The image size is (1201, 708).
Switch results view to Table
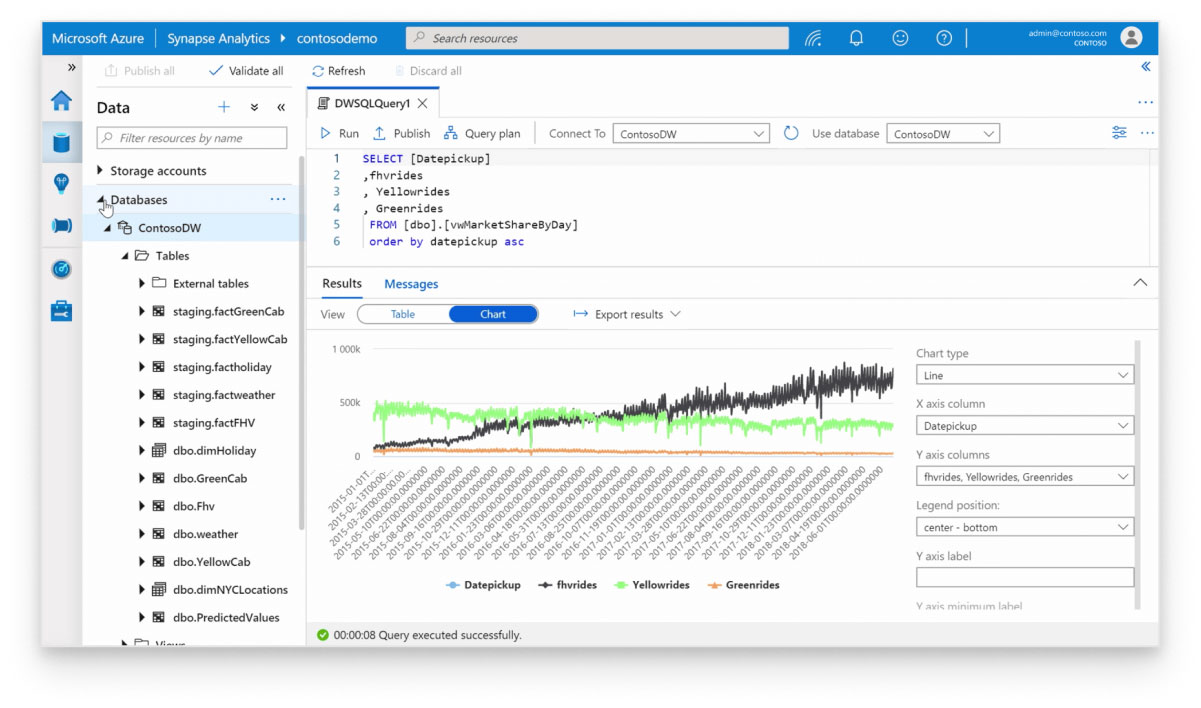click(402, 314)
